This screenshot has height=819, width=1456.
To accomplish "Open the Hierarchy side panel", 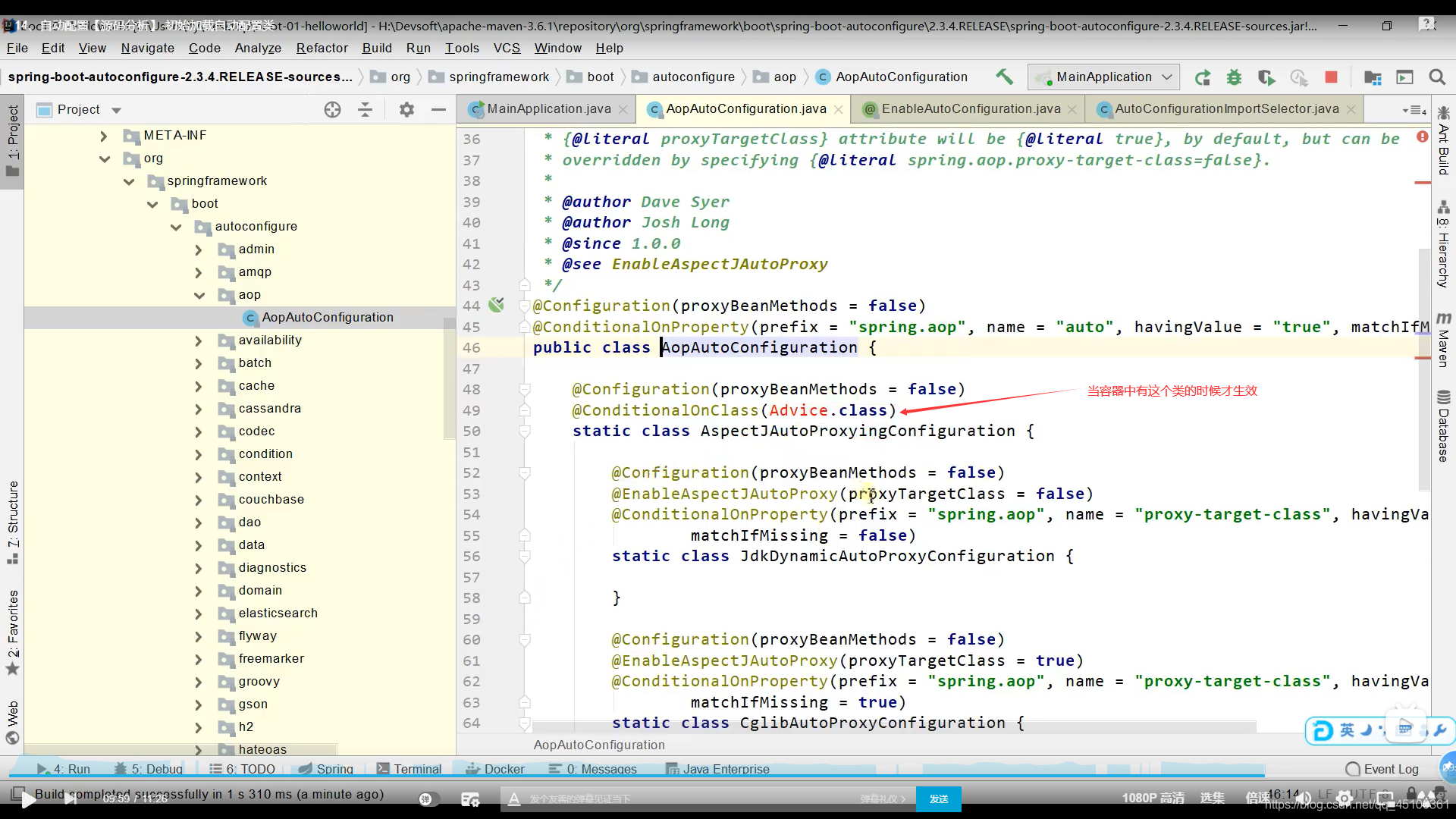I will pos(1443,244).
